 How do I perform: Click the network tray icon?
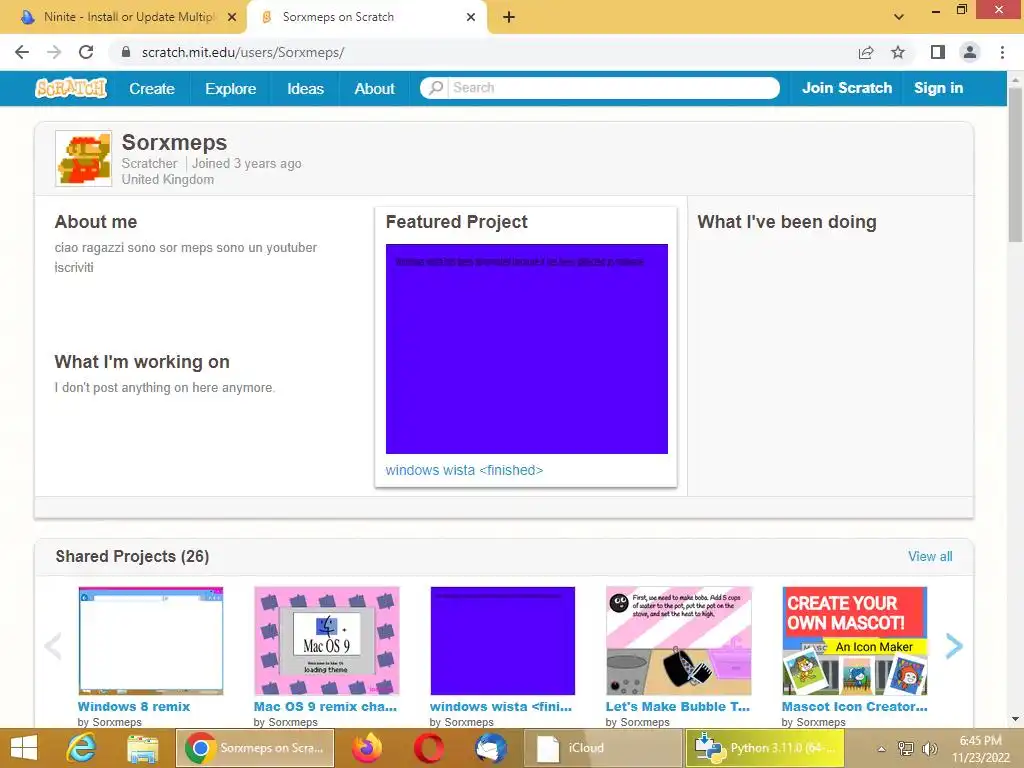(906, 748)
